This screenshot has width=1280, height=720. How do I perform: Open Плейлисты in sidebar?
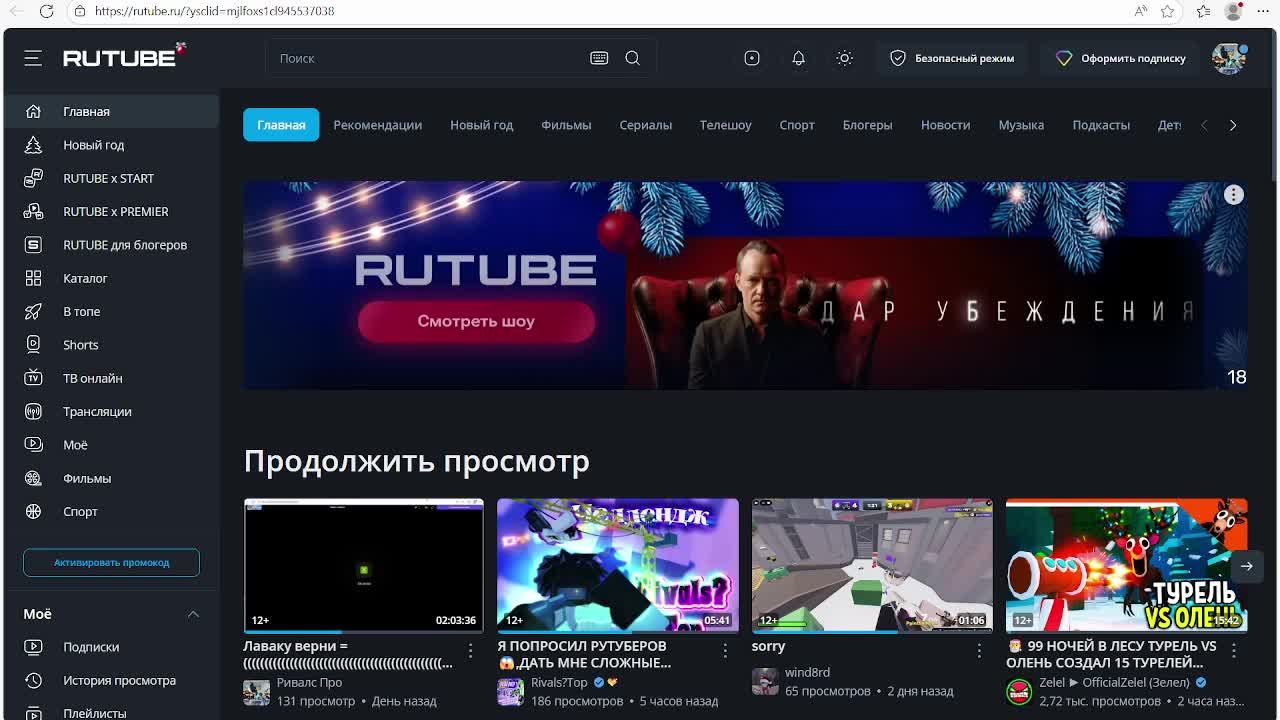(111, 712)
